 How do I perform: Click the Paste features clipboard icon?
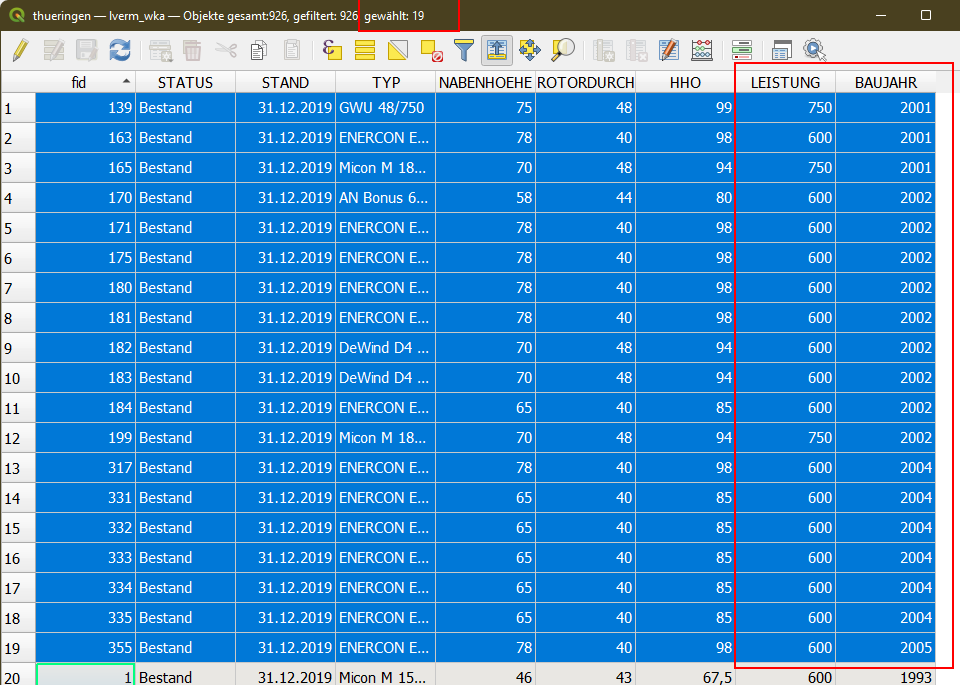click(x=292, y=50)
